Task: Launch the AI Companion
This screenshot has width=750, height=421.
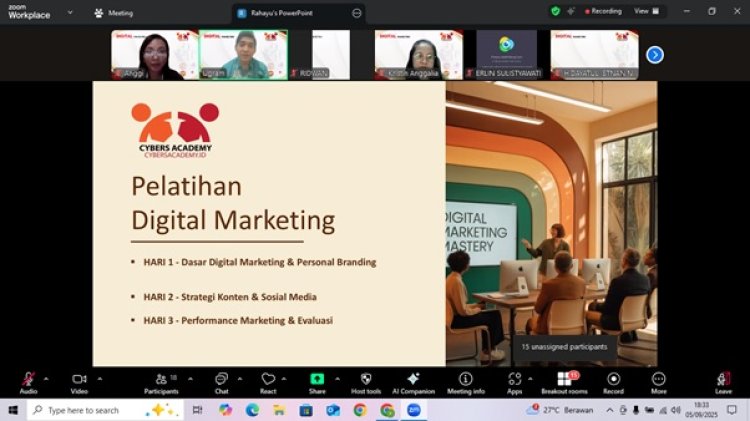Action: [413, 381]
